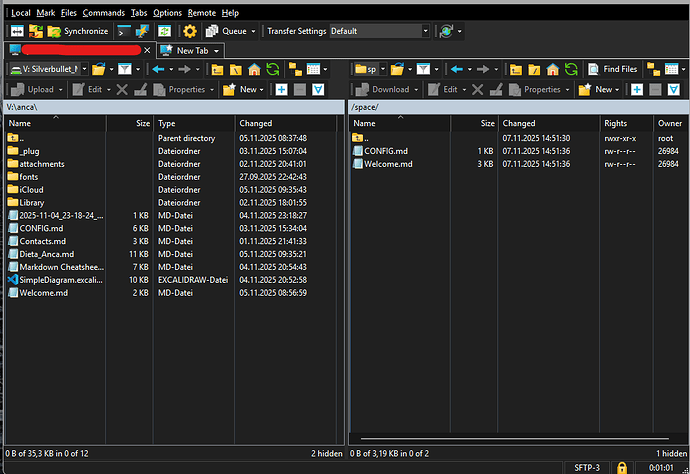Click the select all plus icon in local panel
Image resolution: width=690 pixels, height=474 pixels.
click(282, 89)
